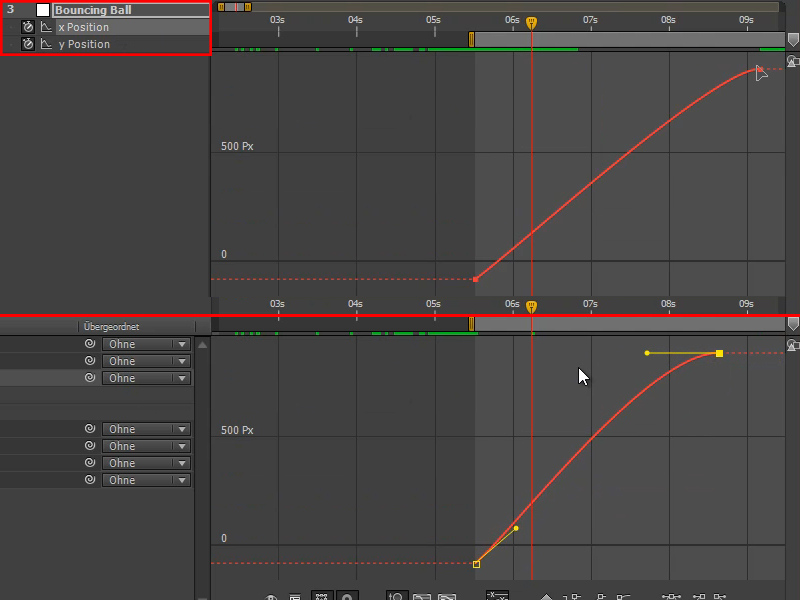Open the bottom Ohne parent dropdown
The width and height of the screenshot is (800, 600).
tap(145, 480)
